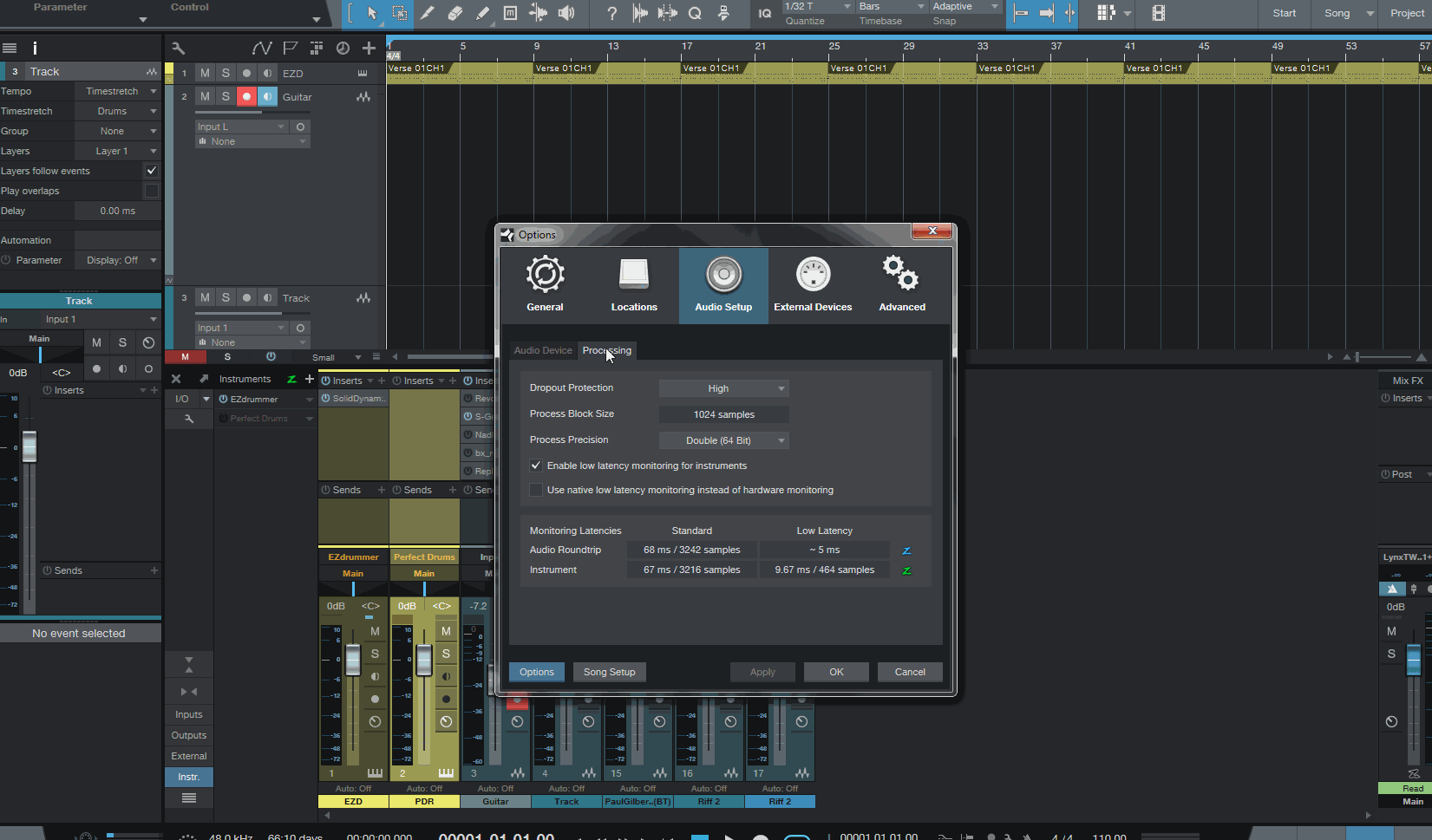
Task: Open the Process Precision dropdown
Action: tap(723, 440)
